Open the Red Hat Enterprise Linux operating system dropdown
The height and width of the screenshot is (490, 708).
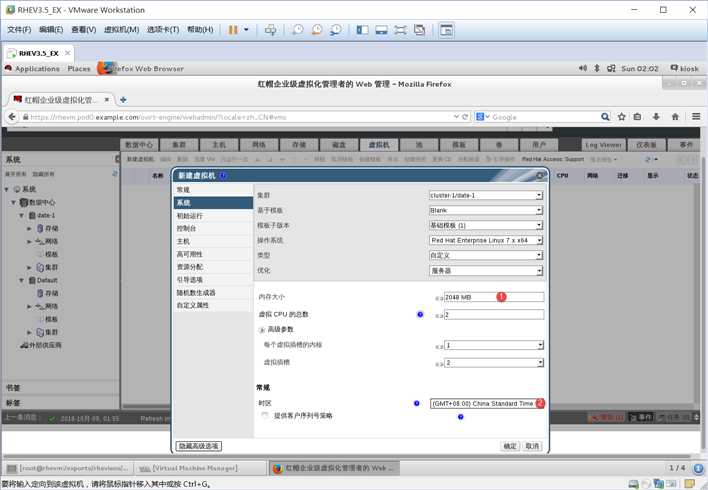[486, 240]
